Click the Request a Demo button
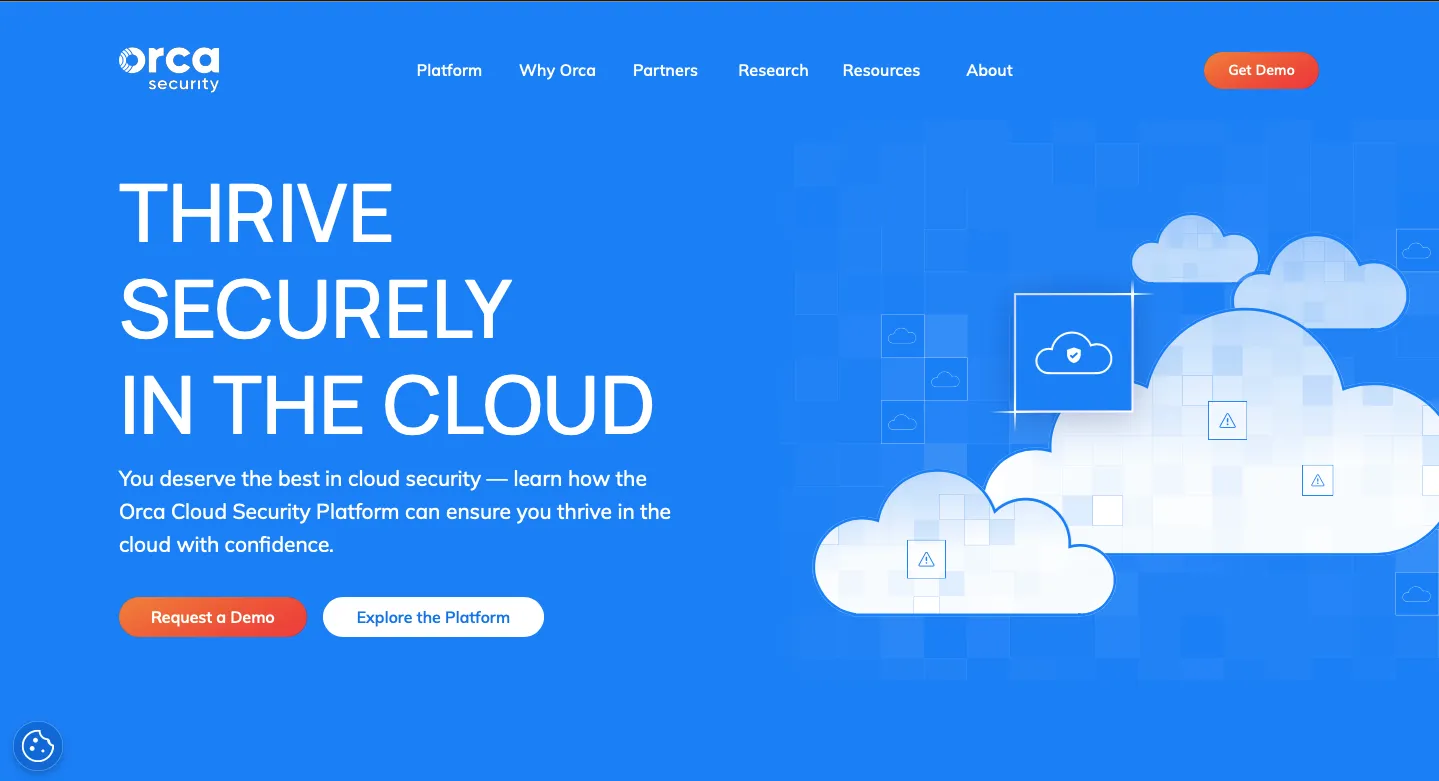 pyautogui.click(x=212, y=617)
